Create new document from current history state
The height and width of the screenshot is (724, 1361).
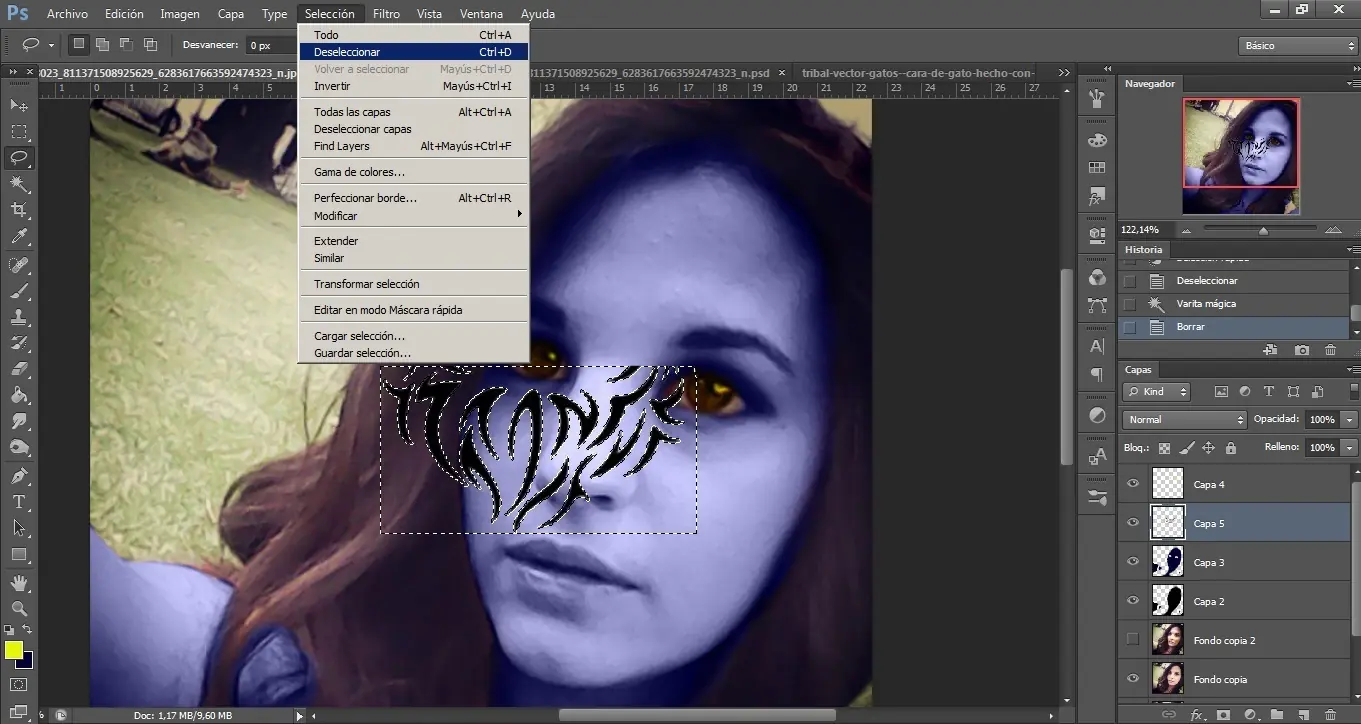[1270, 350]
